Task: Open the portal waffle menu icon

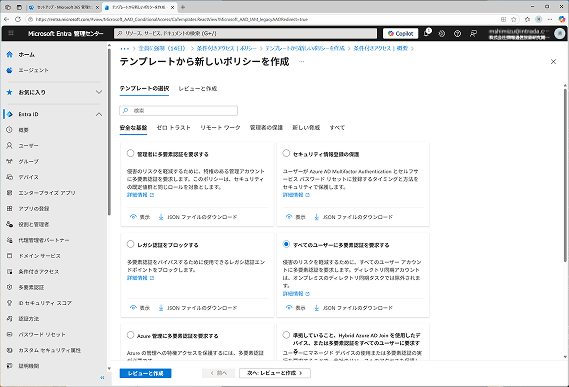Action: [x=11, y=33]
